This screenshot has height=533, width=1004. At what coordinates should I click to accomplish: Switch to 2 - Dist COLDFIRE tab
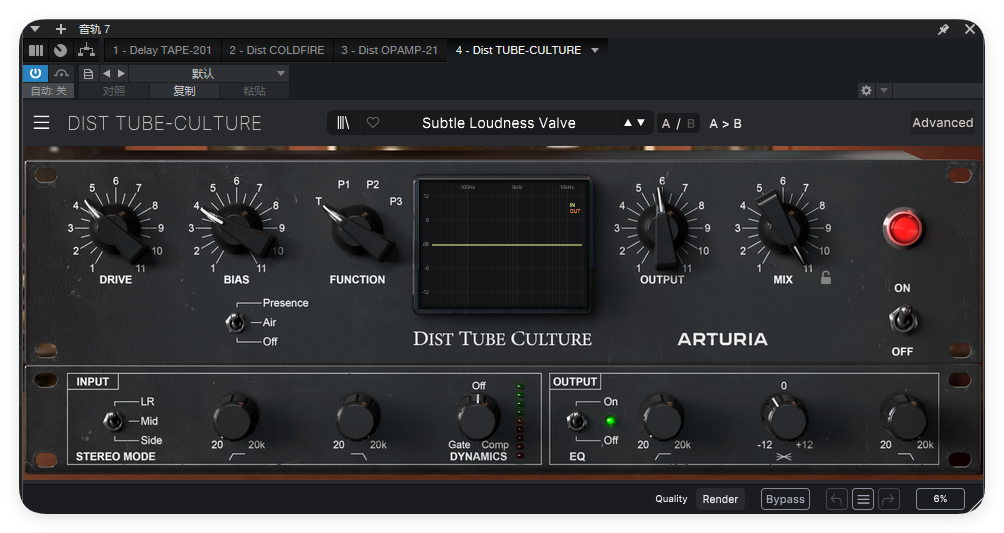pyautogui.click(x=277, y=50)
